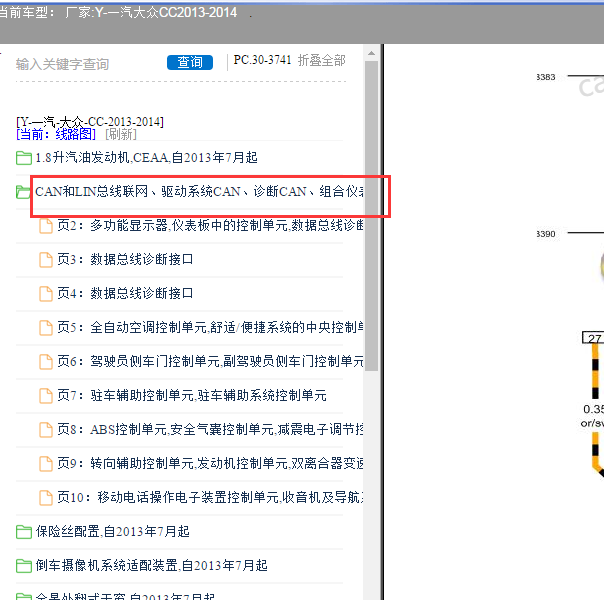Viewport: 604px width, 600px height.
Task: Click the [当前：线路图] link
Action: pos(56,134)
